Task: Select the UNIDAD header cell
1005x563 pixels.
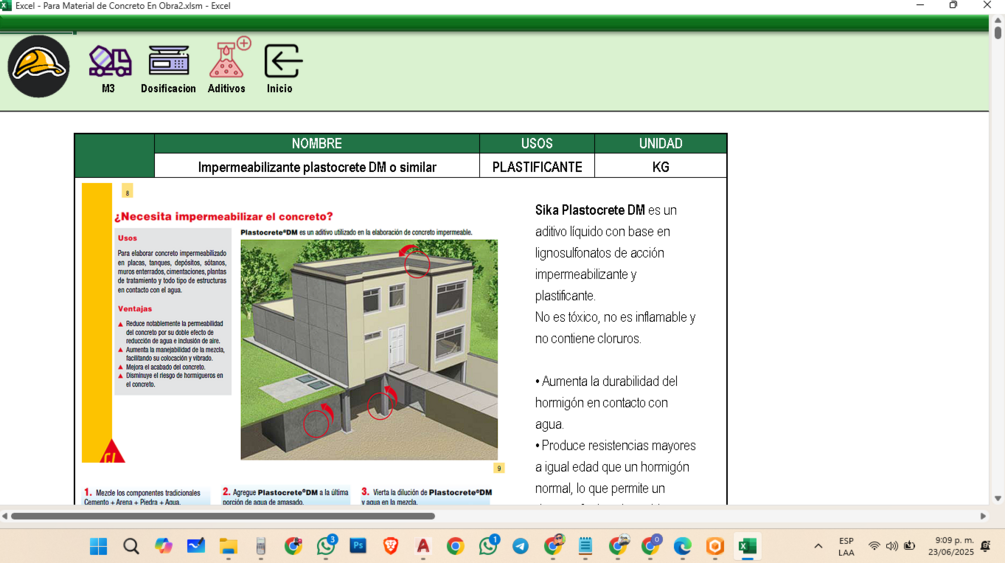Action: 660,144
